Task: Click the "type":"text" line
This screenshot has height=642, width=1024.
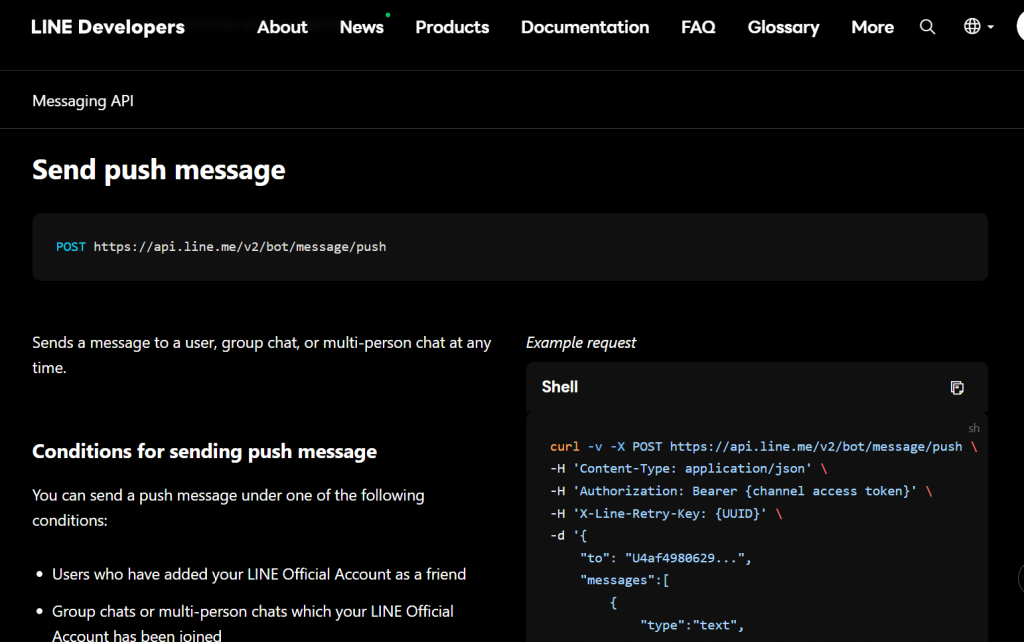Action: [x=692, y=625]
